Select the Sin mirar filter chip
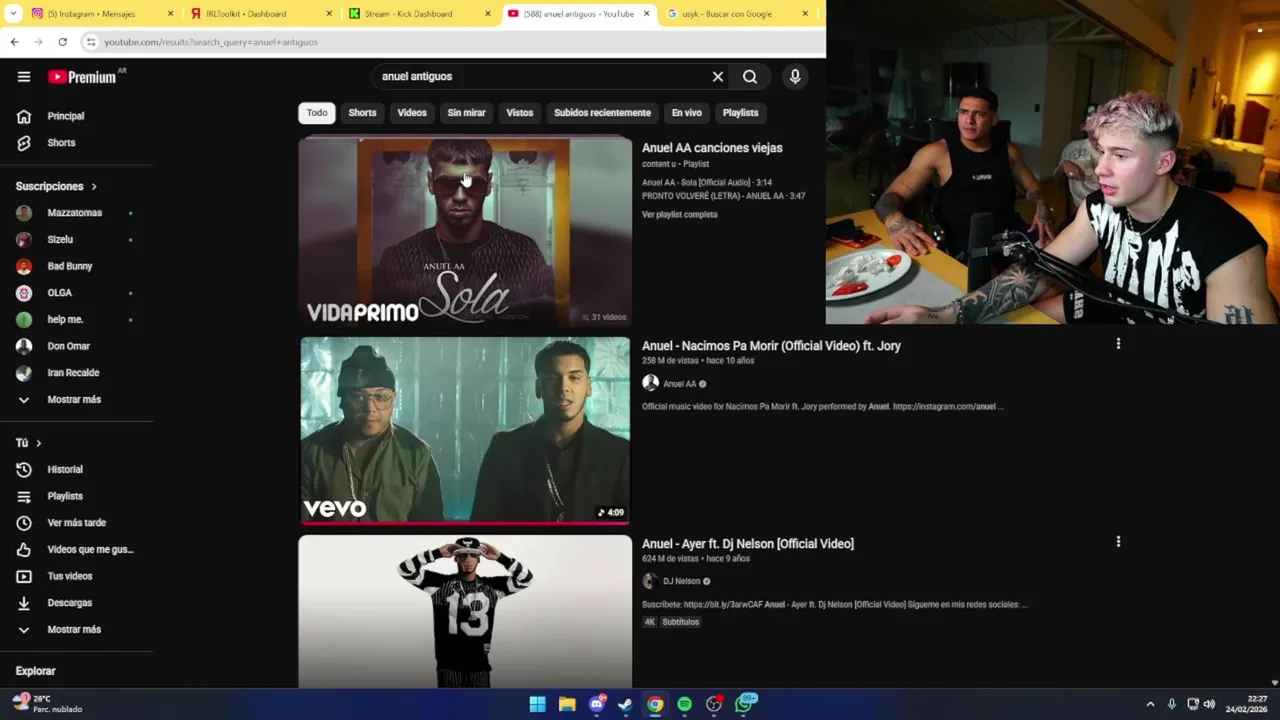The width and height of the screenshot is (1280, 720). pos(466,113)
